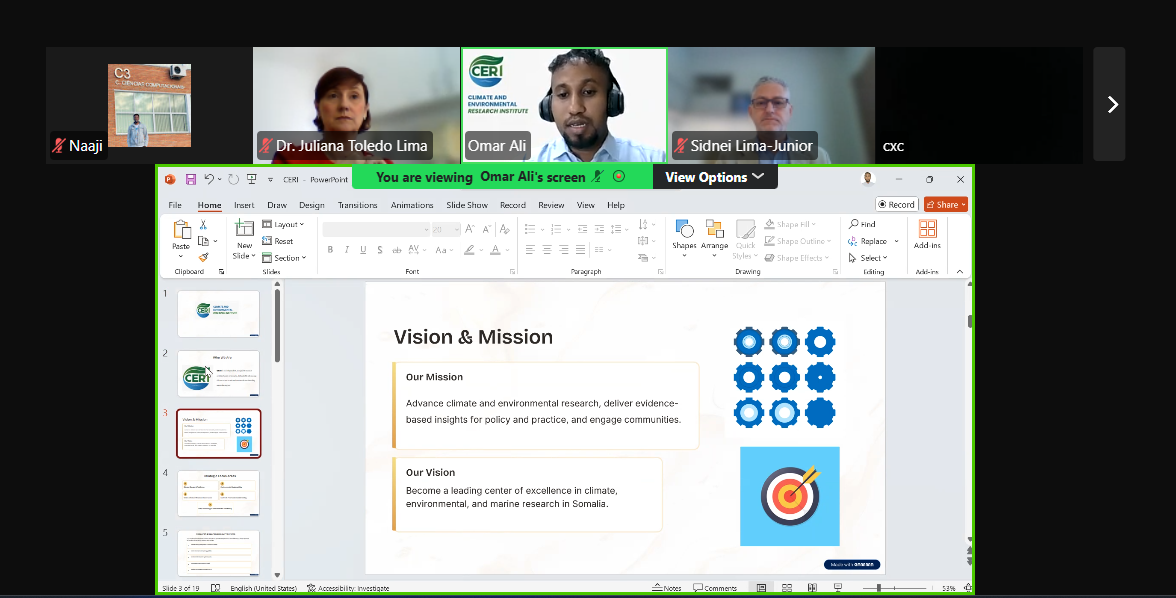Click the Save icon in title bar
1176x598 pixels.
click(189, 179)
